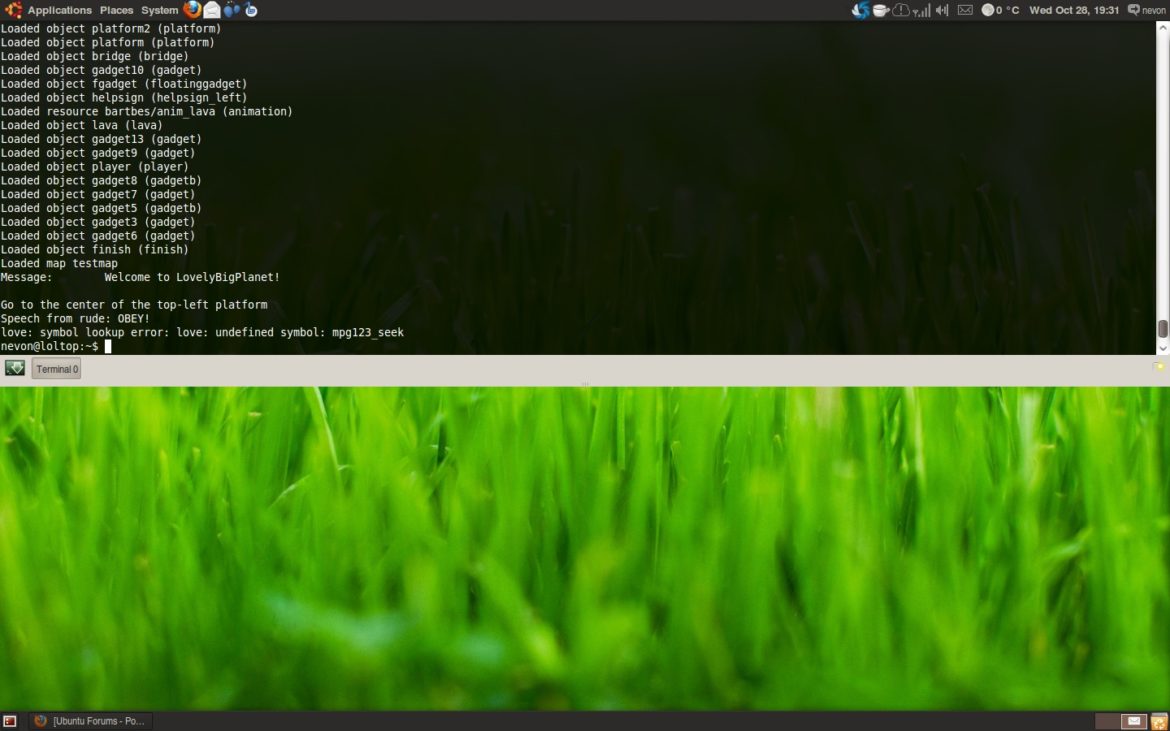
Task: Launch Firefox from the top panel
Action: (192, 9)
